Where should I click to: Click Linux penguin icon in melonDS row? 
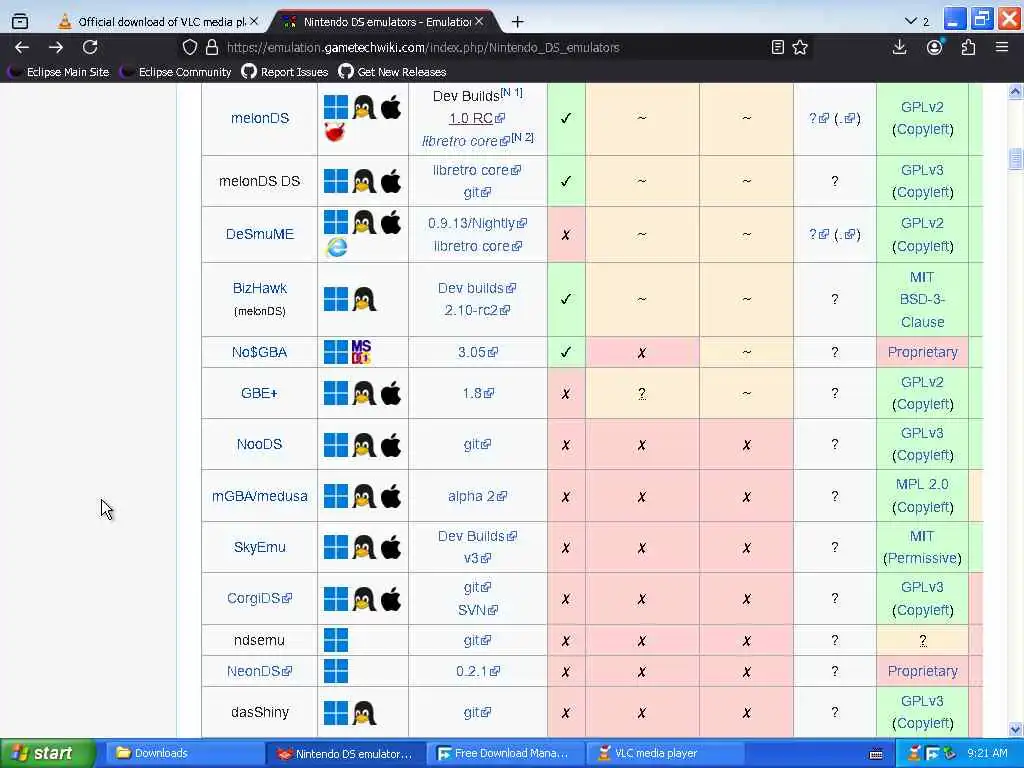(x=364, y=107)
